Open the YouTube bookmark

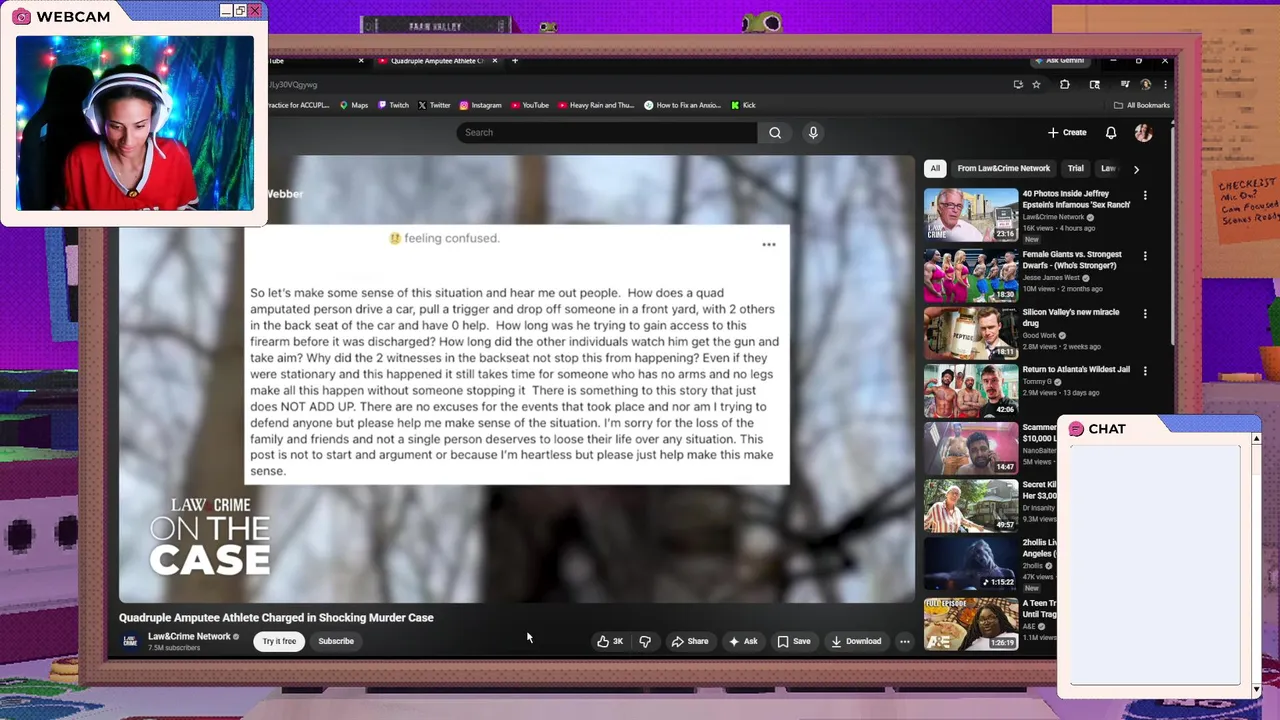[x=529, y=105]
